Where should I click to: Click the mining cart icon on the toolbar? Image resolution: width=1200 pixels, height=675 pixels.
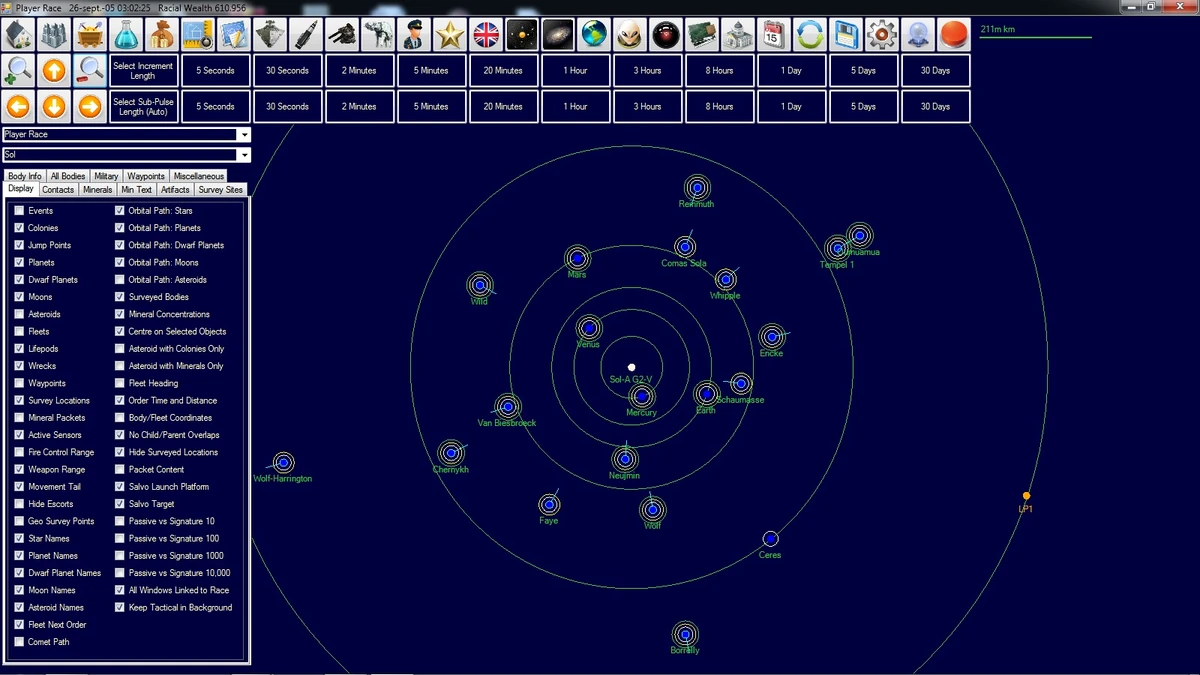[88, 33]
